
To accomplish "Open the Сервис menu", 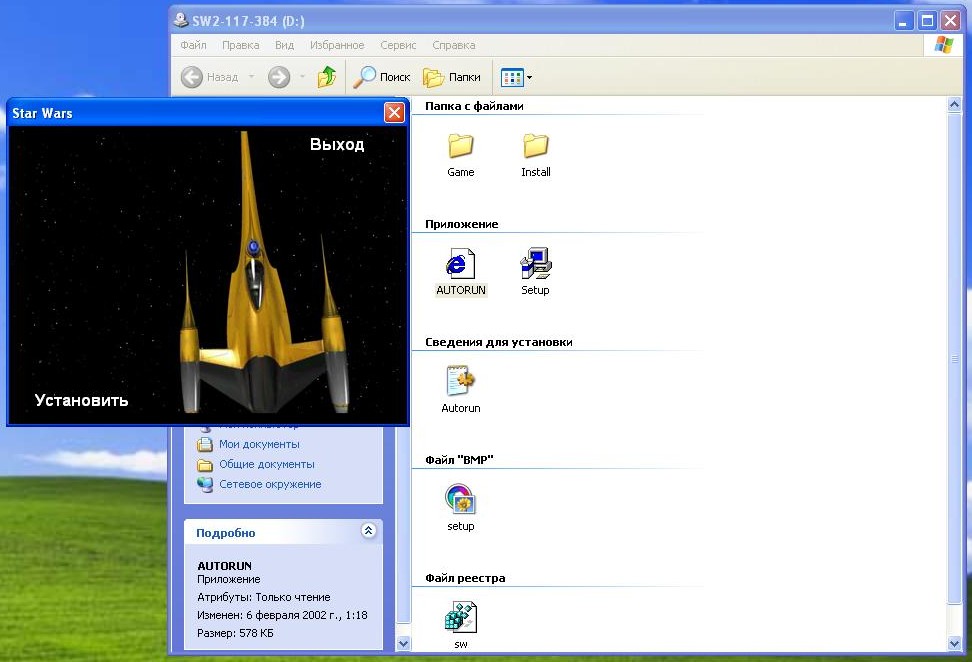I will [398, 45].
